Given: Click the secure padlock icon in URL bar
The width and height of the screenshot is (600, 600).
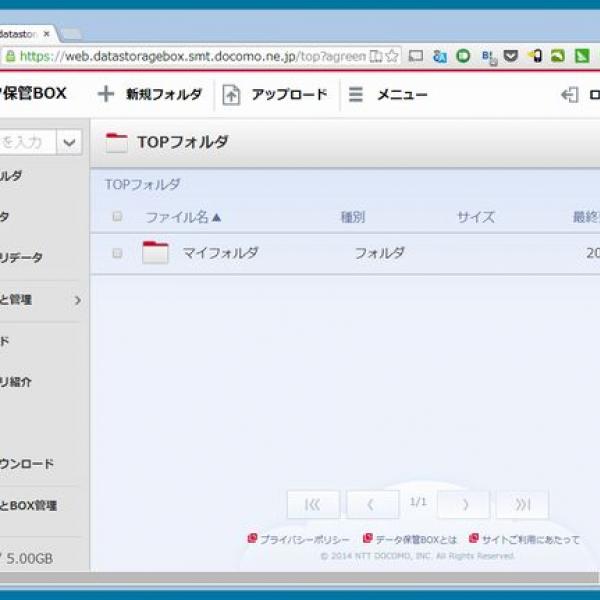Looking at the screenshot, I should (x=10, y=57).
